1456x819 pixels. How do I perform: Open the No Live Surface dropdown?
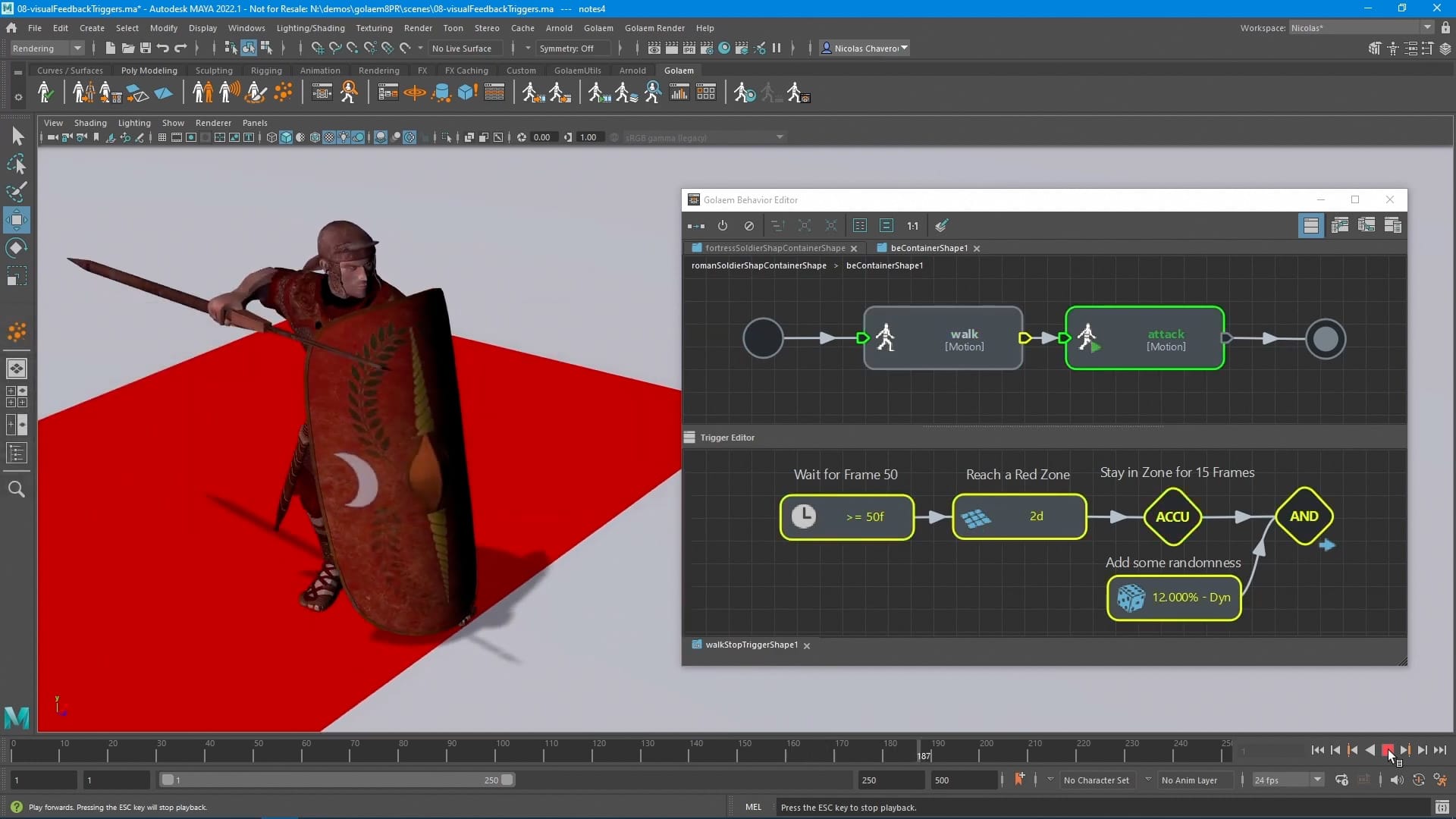tap(466, 48)
